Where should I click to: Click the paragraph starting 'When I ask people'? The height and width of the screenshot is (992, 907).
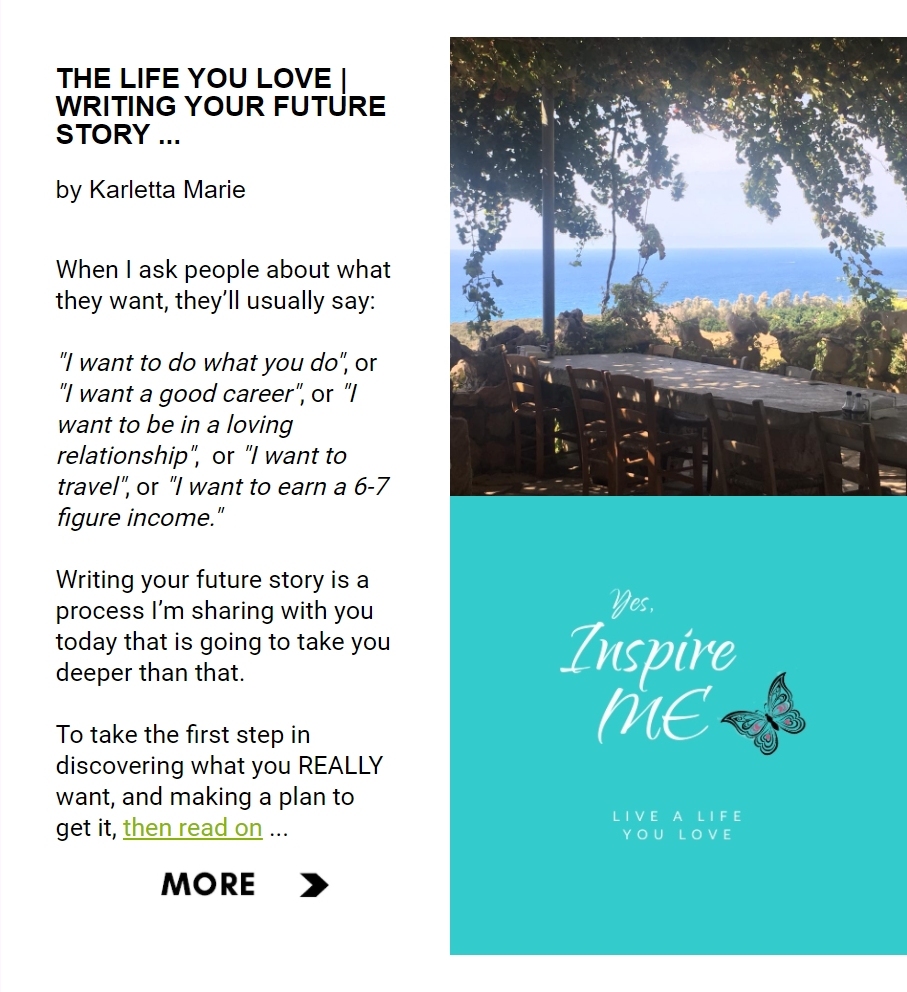(x=223, y=285)
